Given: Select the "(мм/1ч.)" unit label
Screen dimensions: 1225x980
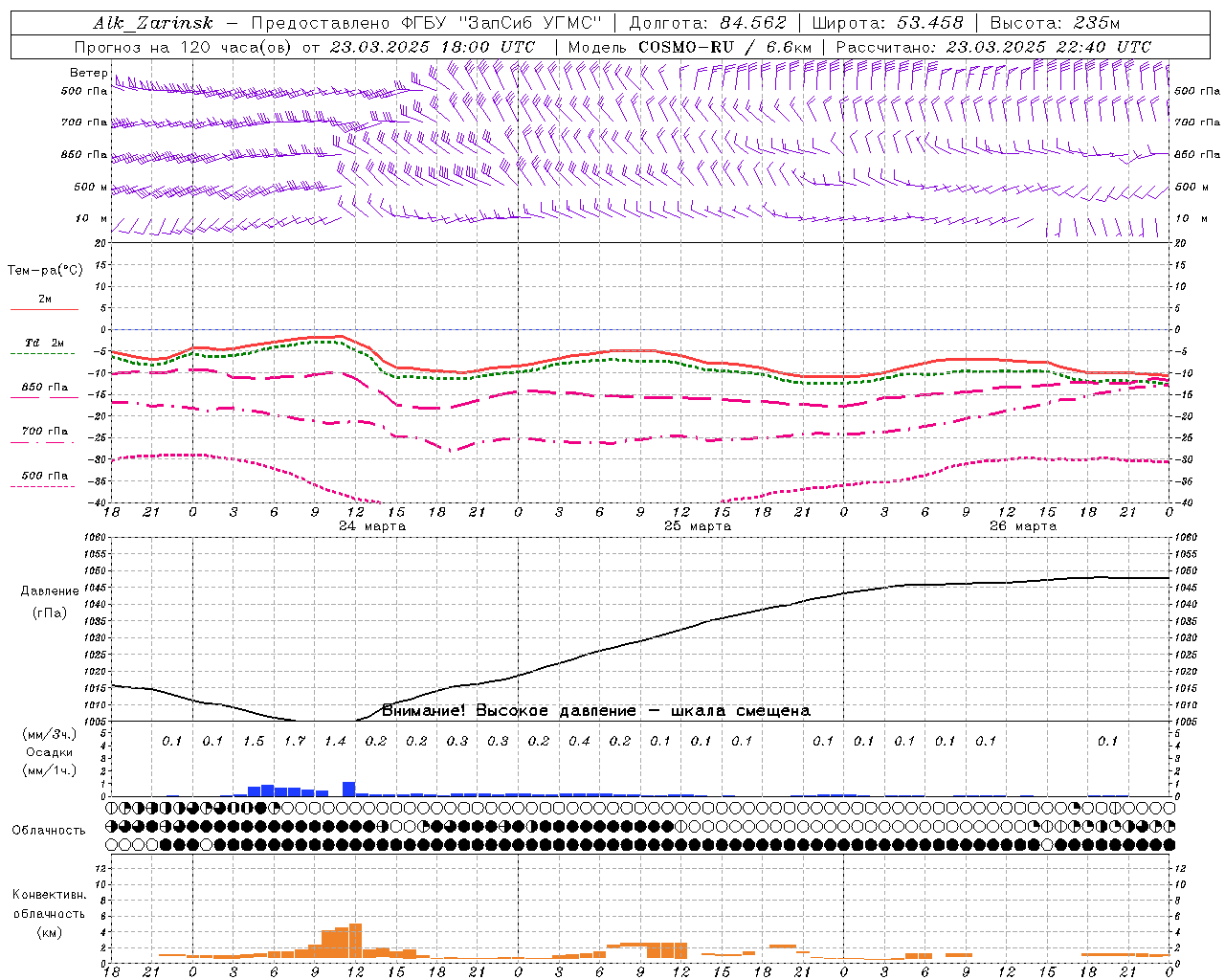Looking at the screenshot, I should pos(50,770).
